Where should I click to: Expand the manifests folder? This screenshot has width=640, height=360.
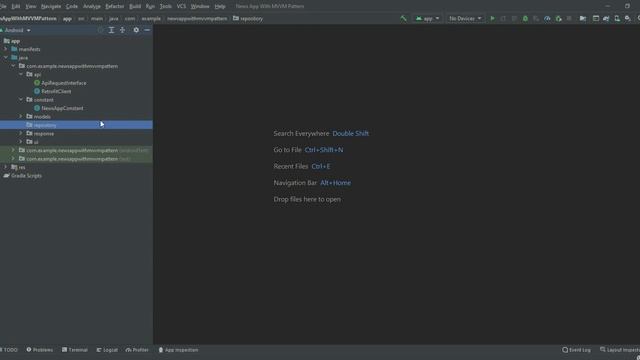pyautogui.click(x=6, y=49)
